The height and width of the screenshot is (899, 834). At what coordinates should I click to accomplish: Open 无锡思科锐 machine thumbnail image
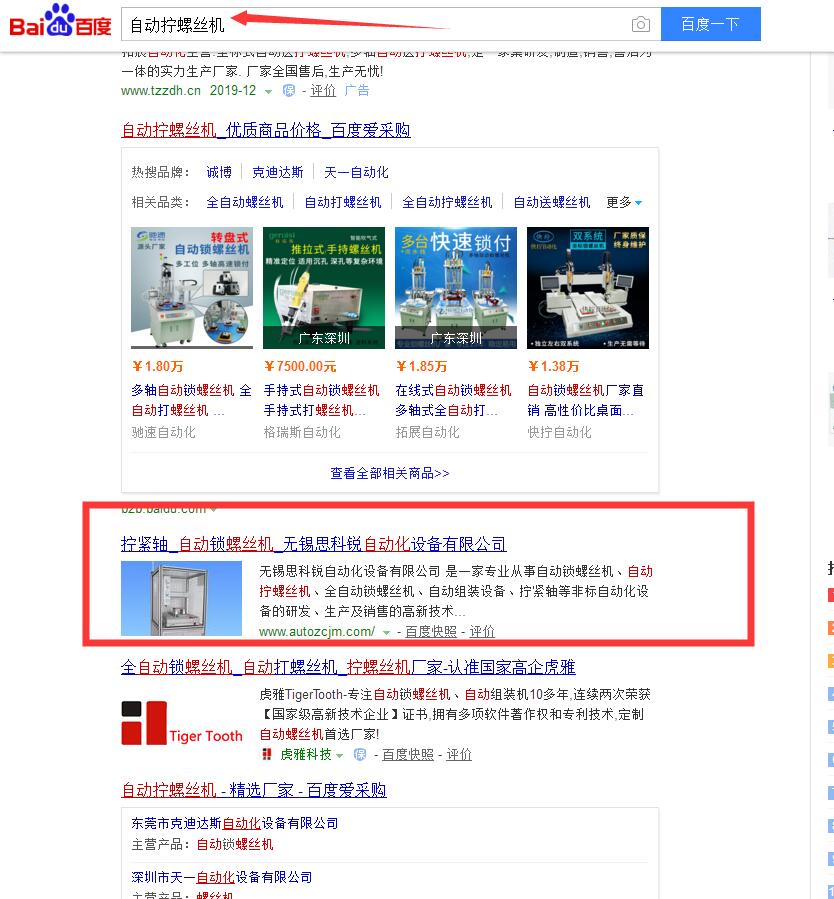click(x=182, y=598)
